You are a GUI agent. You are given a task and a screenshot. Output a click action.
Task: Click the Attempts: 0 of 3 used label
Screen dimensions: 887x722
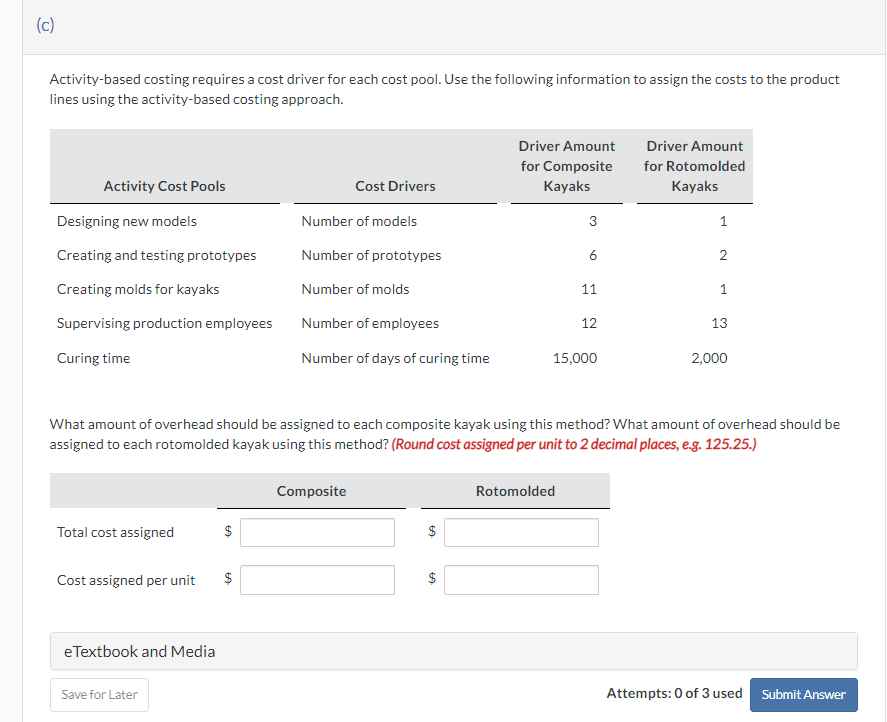673,693
